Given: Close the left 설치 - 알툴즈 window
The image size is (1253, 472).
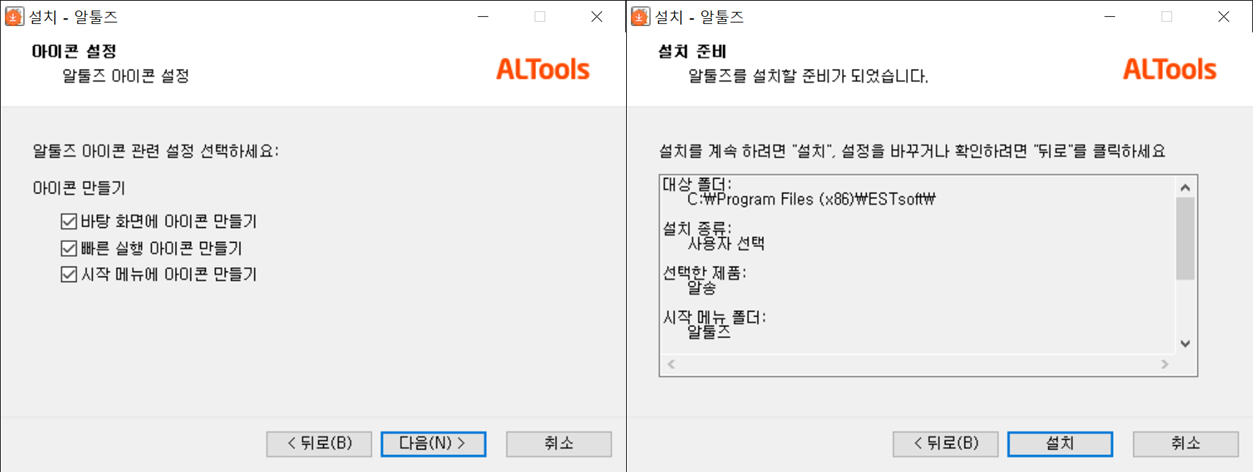Looking at the screenshot, I should click(x=597, y=17).
